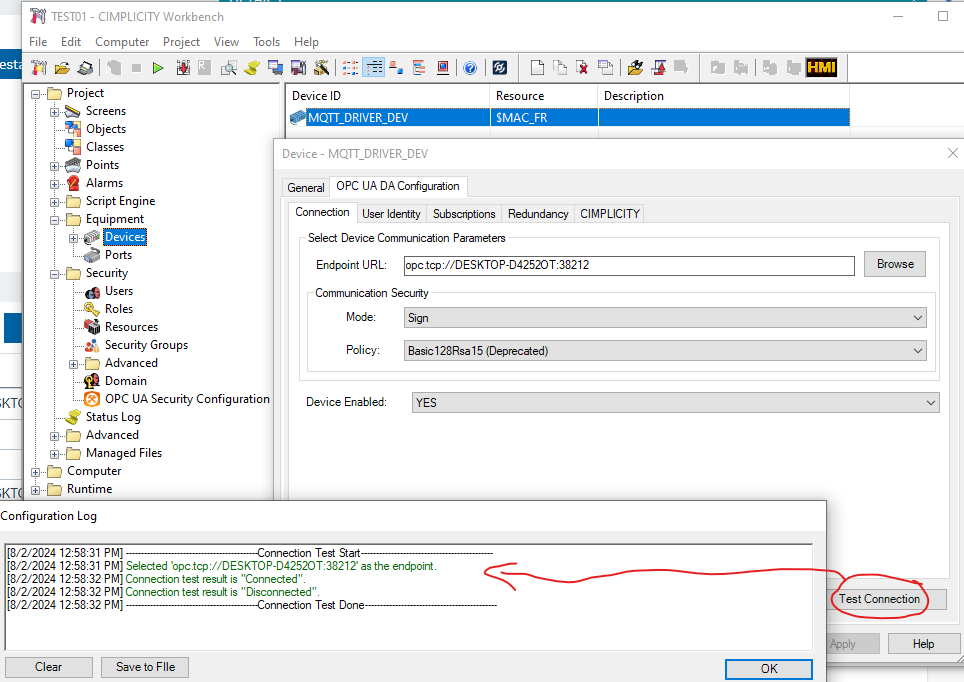The height and width of the screenshot is (682, 964).
Task: Click the OPC UA Security Configuration tree icon
Action: [92, 399]
